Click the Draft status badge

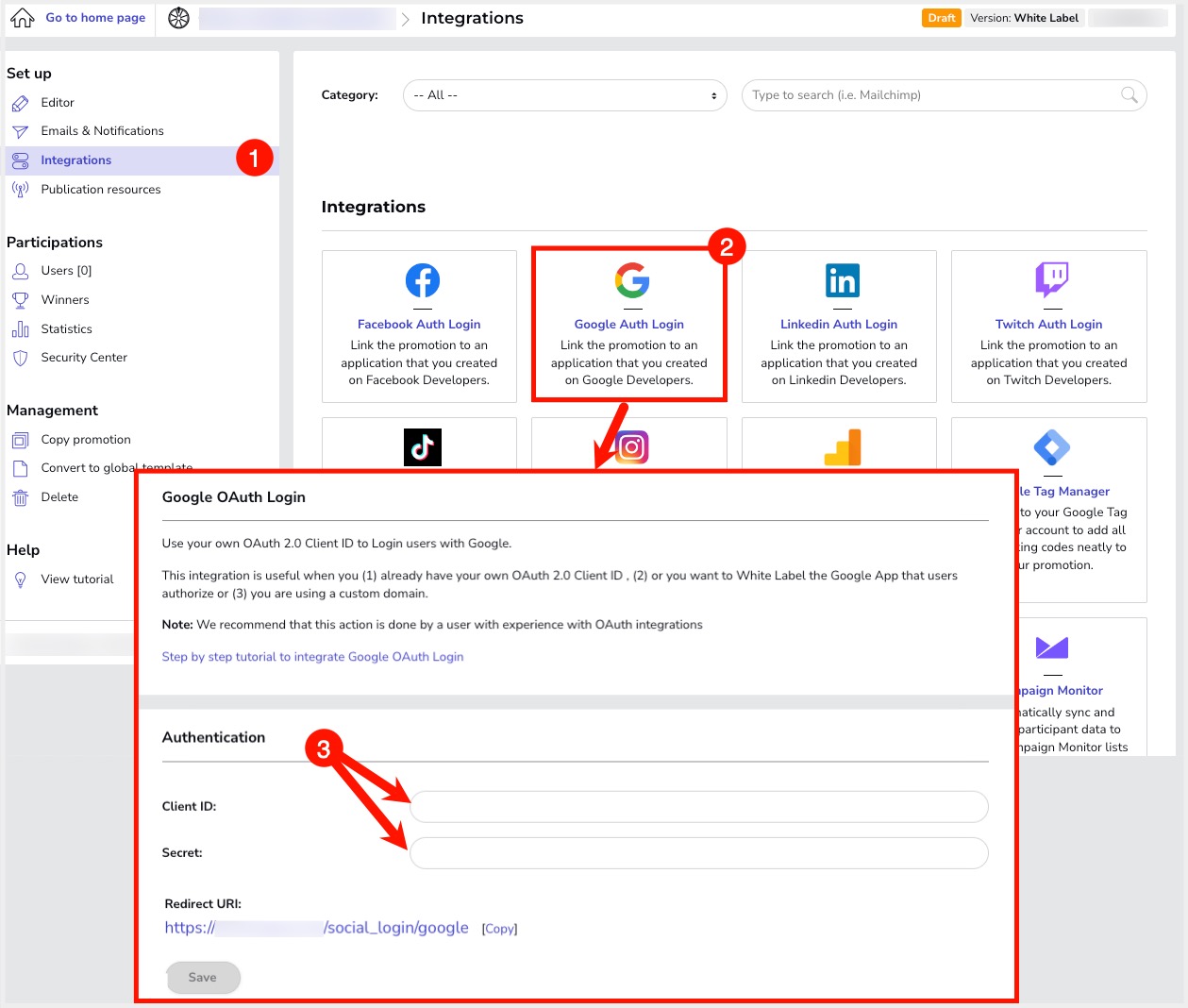[x=941, y=18]
